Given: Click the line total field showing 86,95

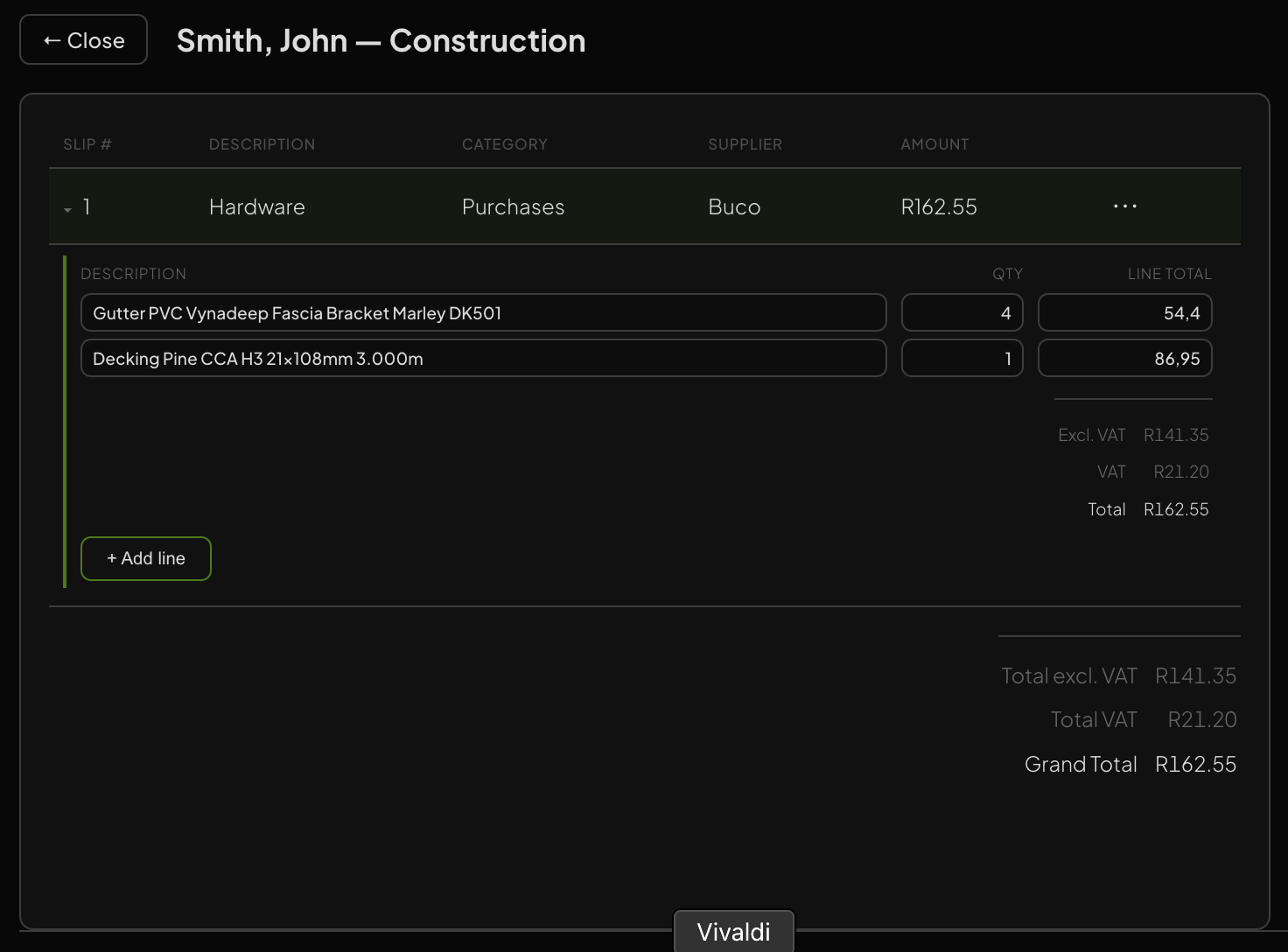Looking at the screenshot, I should coord(1124,359).
